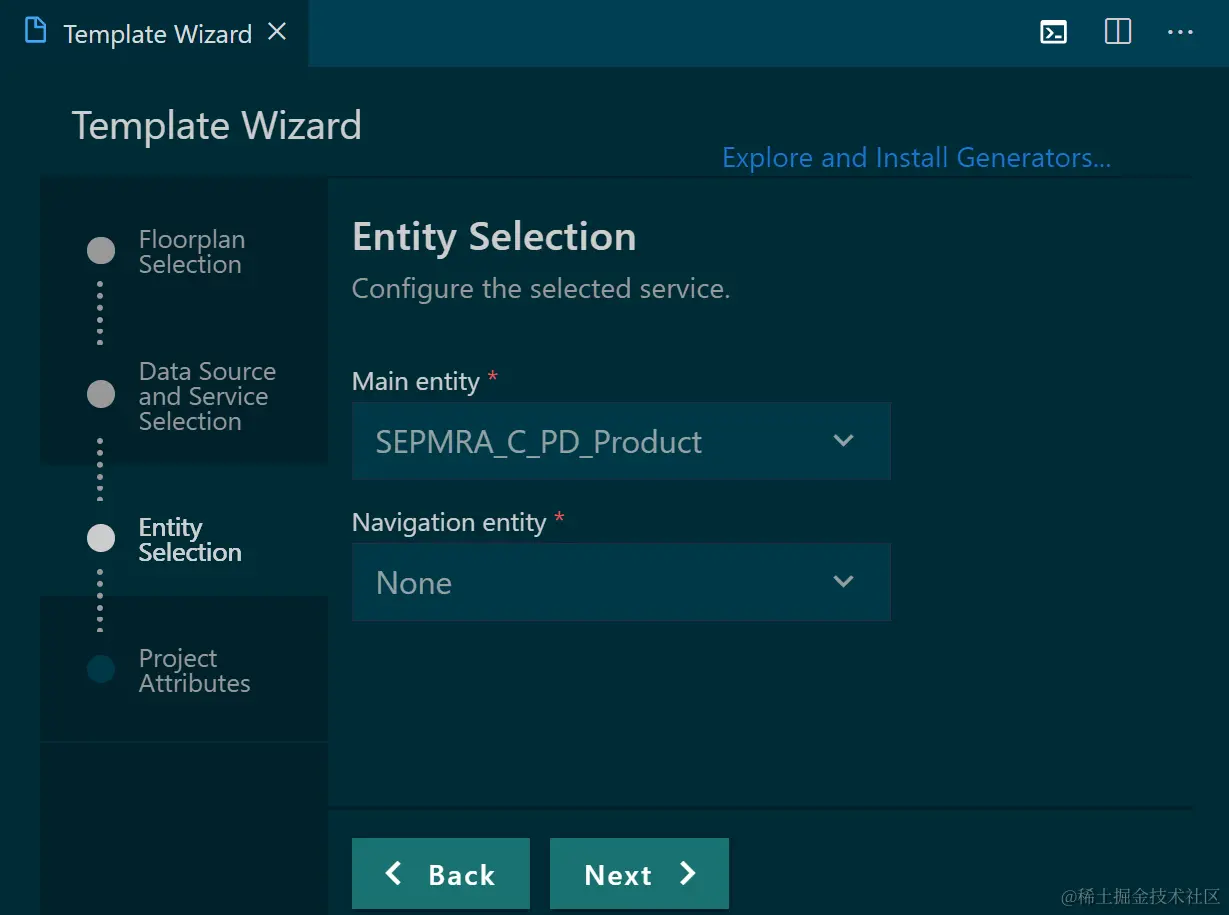Toggle the terminal panel icon
The width and height of the screenshot is (1229, 915).
[x=1054, y=32]
